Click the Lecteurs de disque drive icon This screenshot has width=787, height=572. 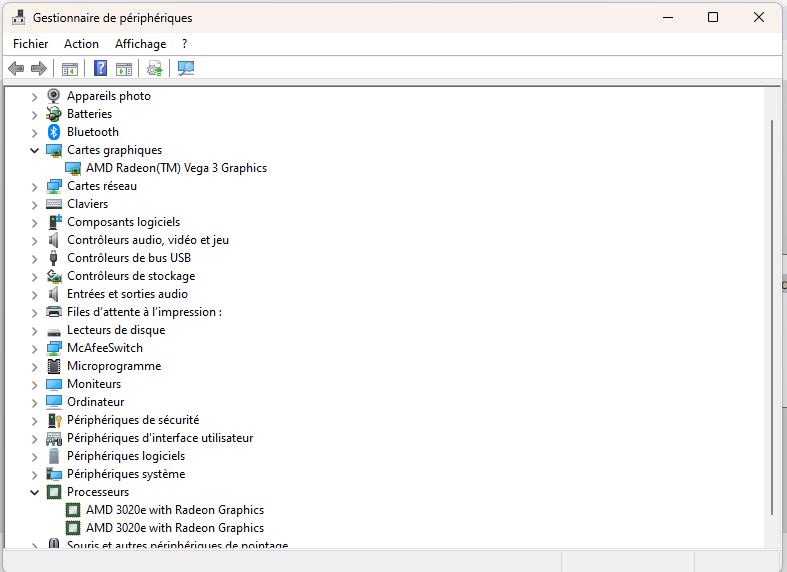click(54, 332)
